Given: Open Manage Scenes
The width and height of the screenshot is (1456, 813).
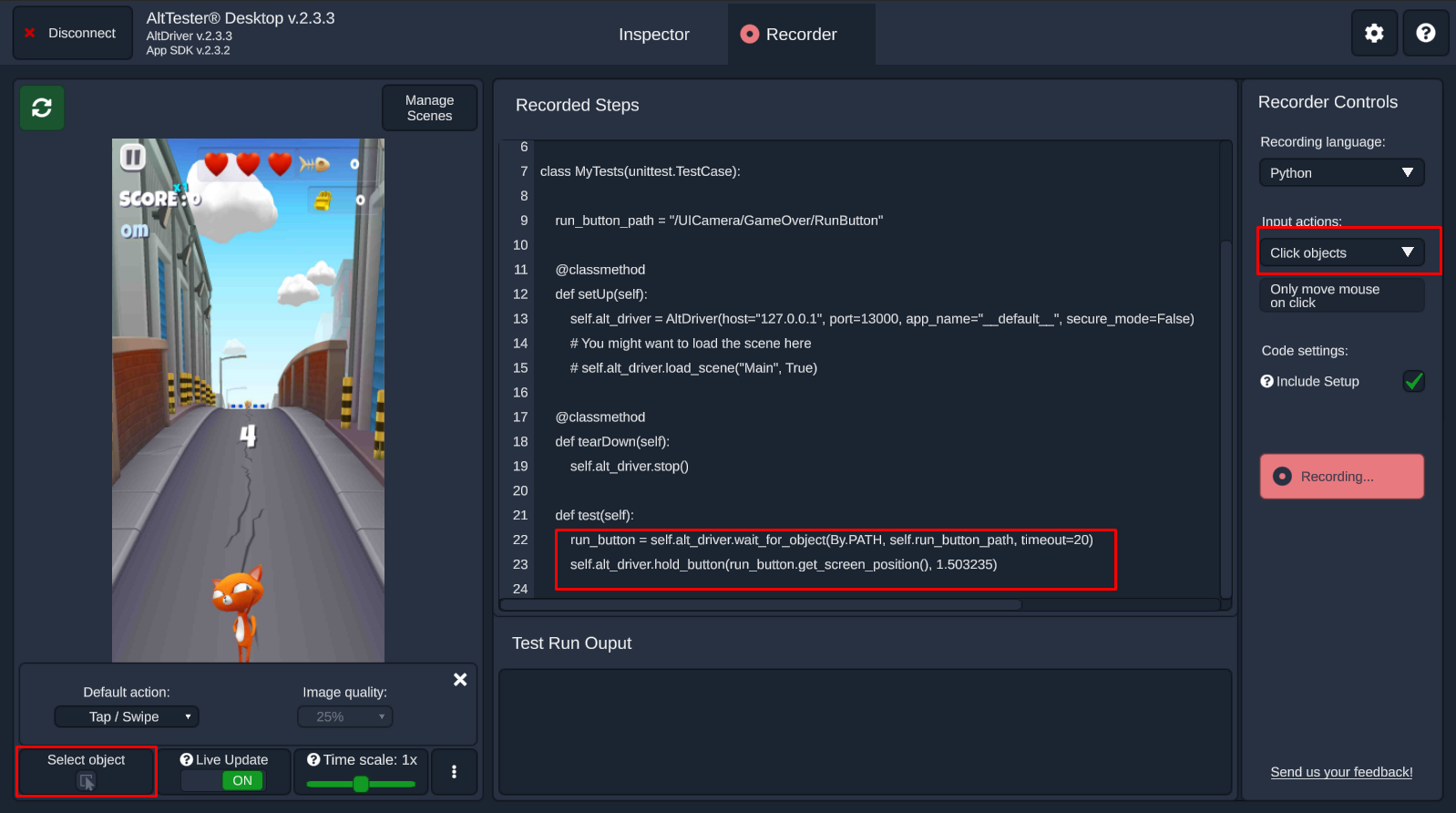Looking at the screenshot, I should click(x=429, y=108).
